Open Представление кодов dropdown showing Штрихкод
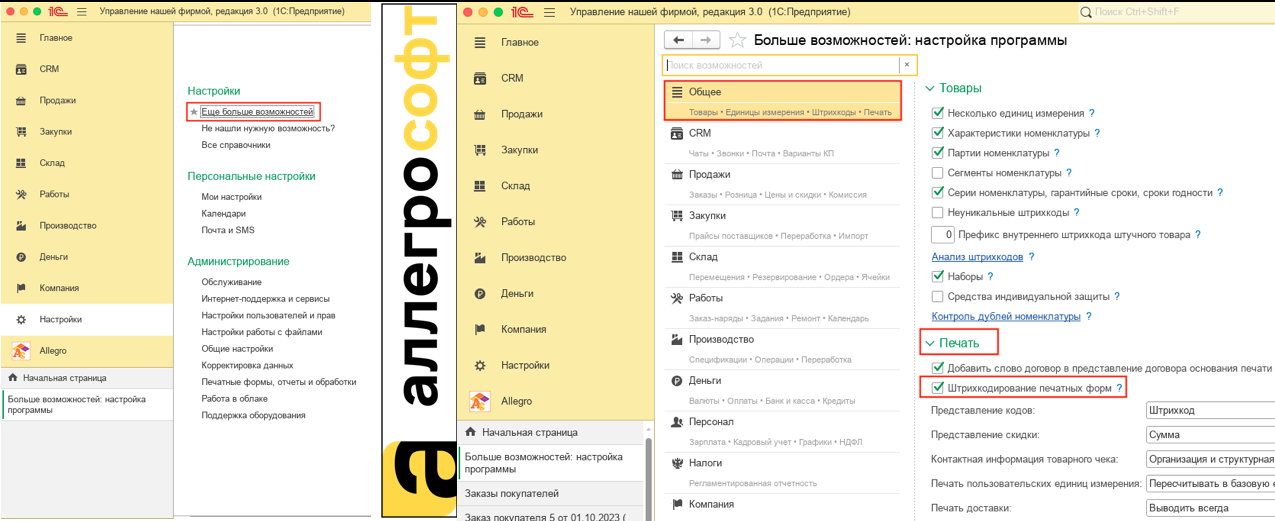Viewport: 1275px width, 521px height. point(1210,410)
